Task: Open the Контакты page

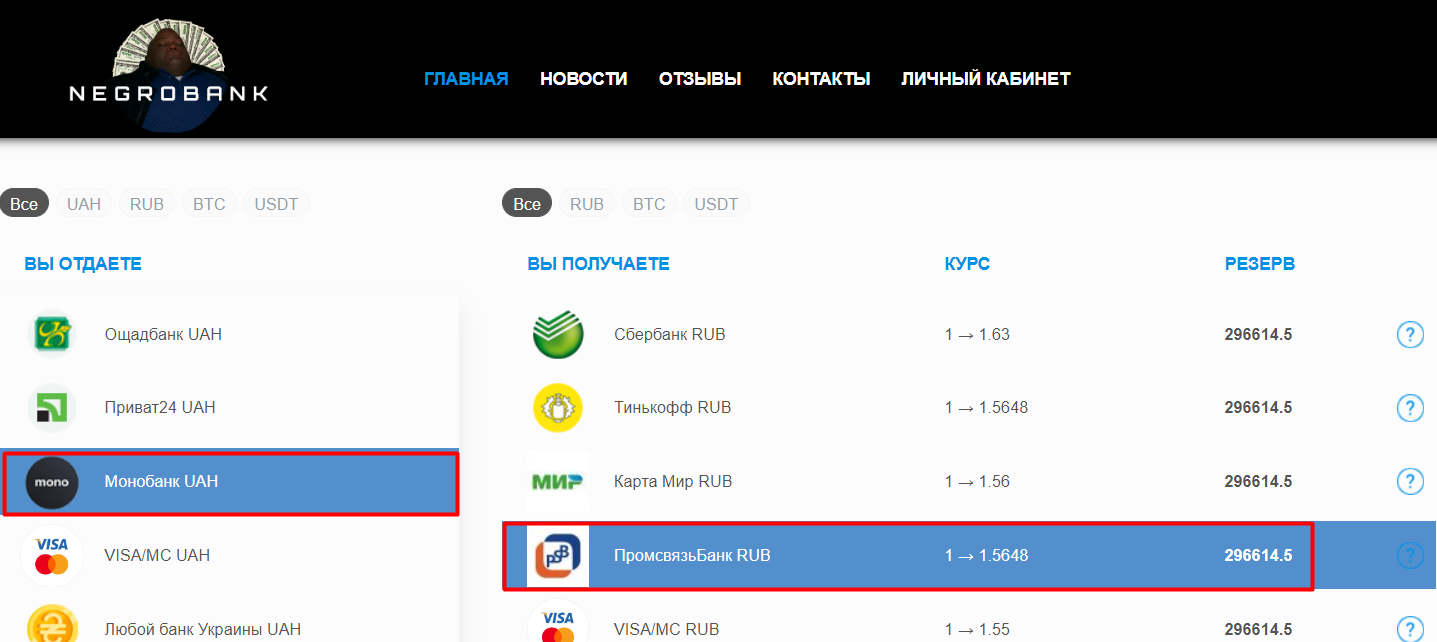Action: (x=821, y=79)
